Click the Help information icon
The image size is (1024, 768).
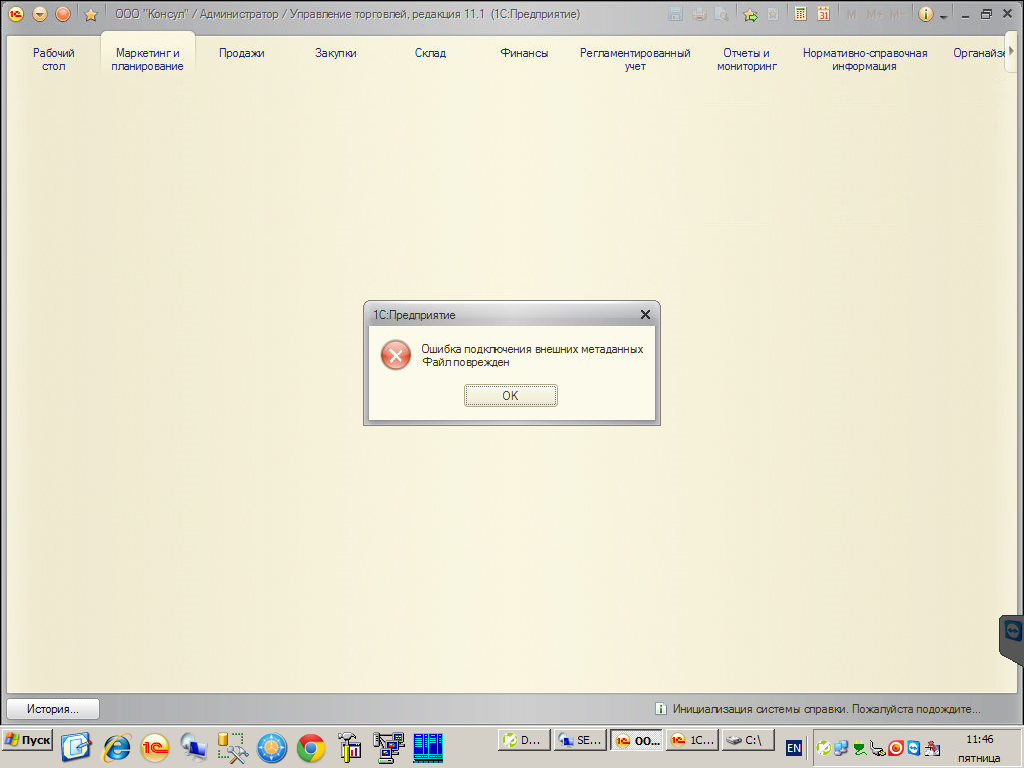point(925,14)
